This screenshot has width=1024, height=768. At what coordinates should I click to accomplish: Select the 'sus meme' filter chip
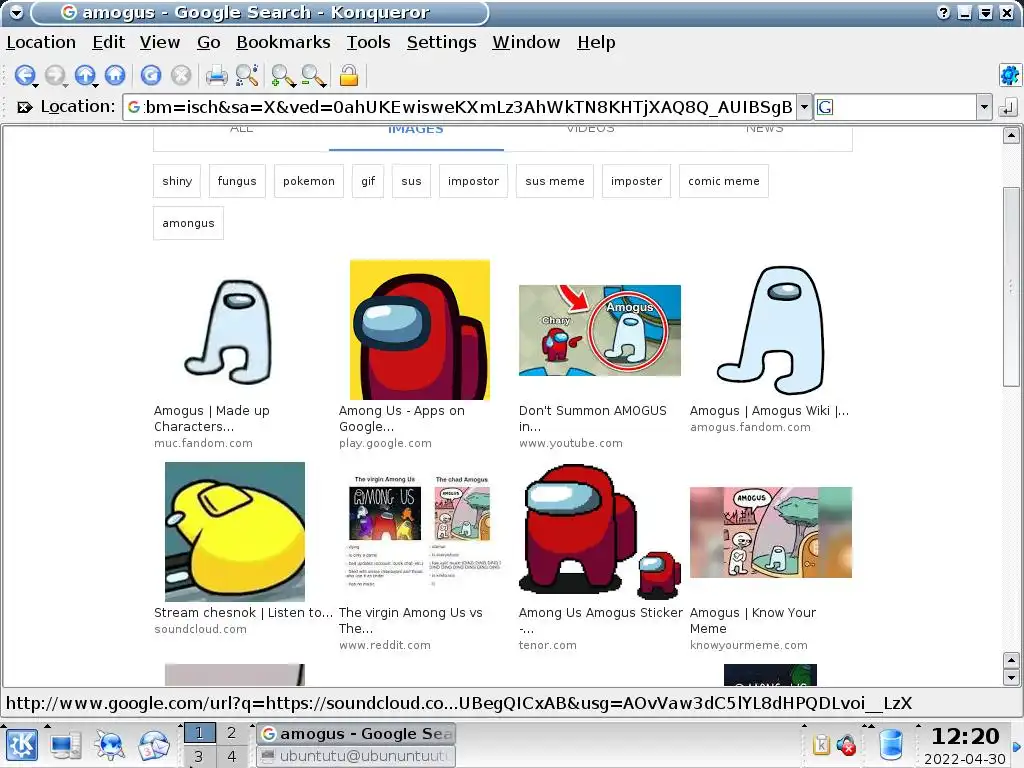555,181
